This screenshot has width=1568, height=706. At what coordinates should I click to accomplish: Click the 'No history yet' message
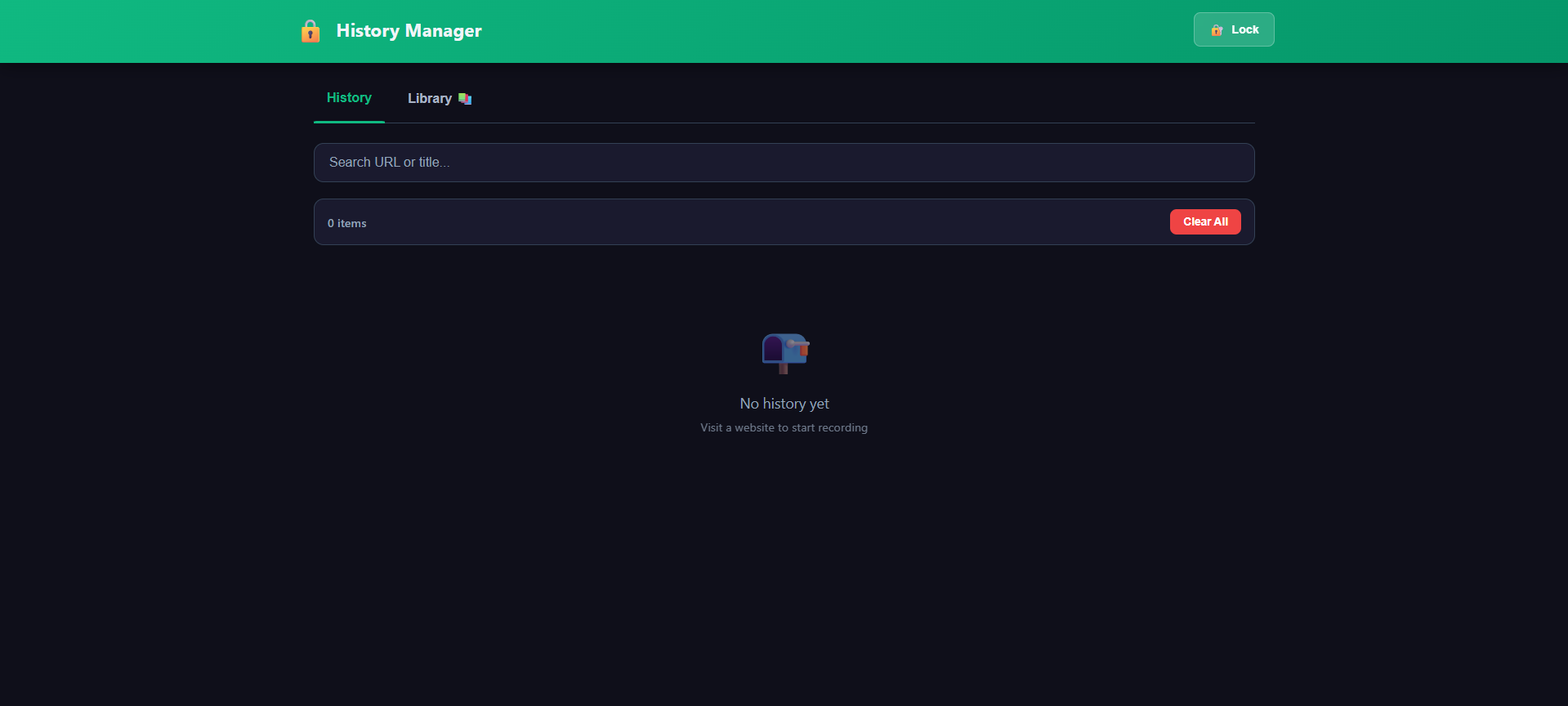(784, 404)
